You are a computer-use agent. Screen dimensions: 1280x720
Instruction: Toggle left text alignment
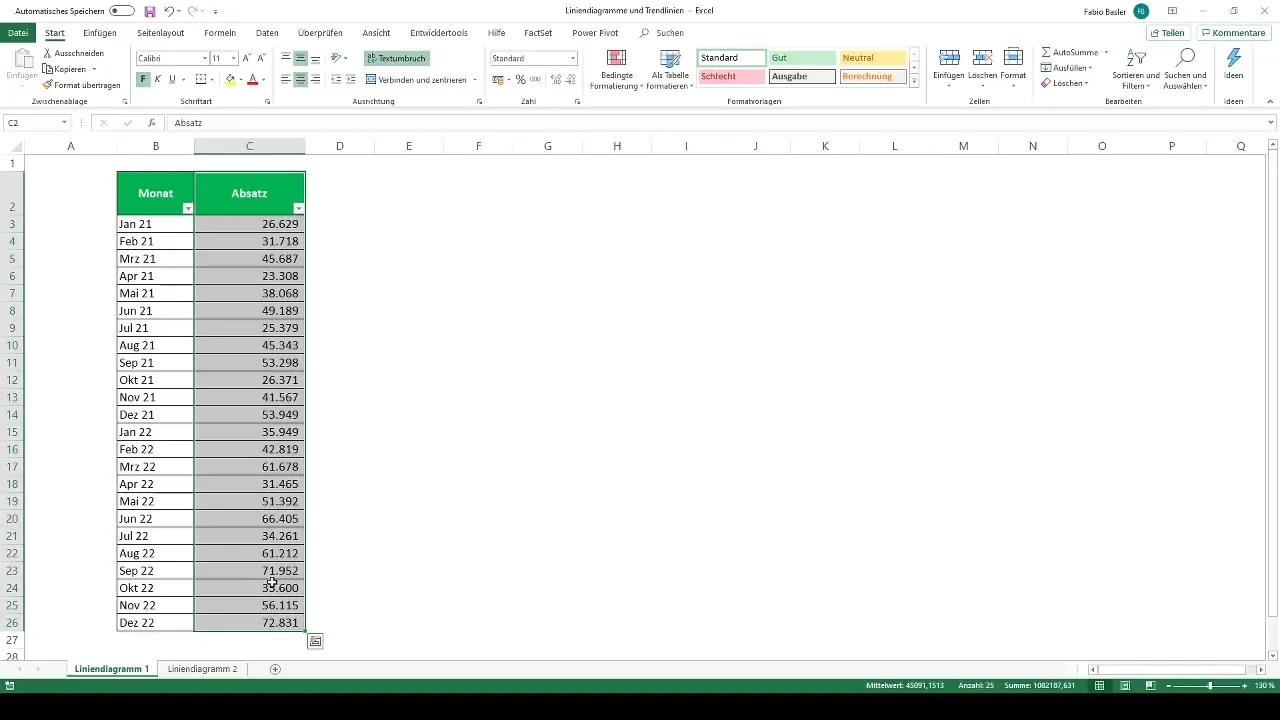pos(286,79)
